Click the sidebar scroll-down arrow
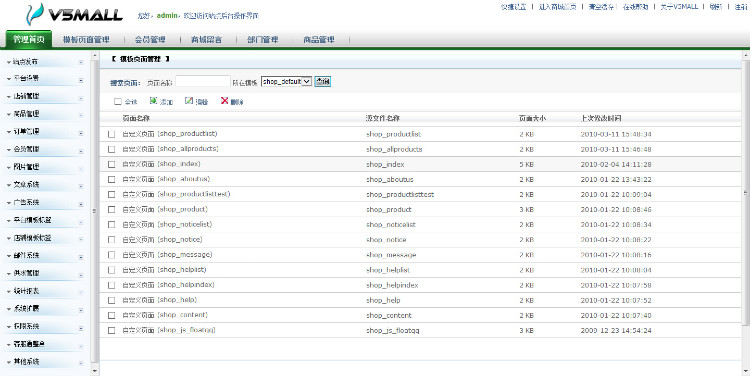This screenshot has height=376, width=750. click(x=95, y=370)
